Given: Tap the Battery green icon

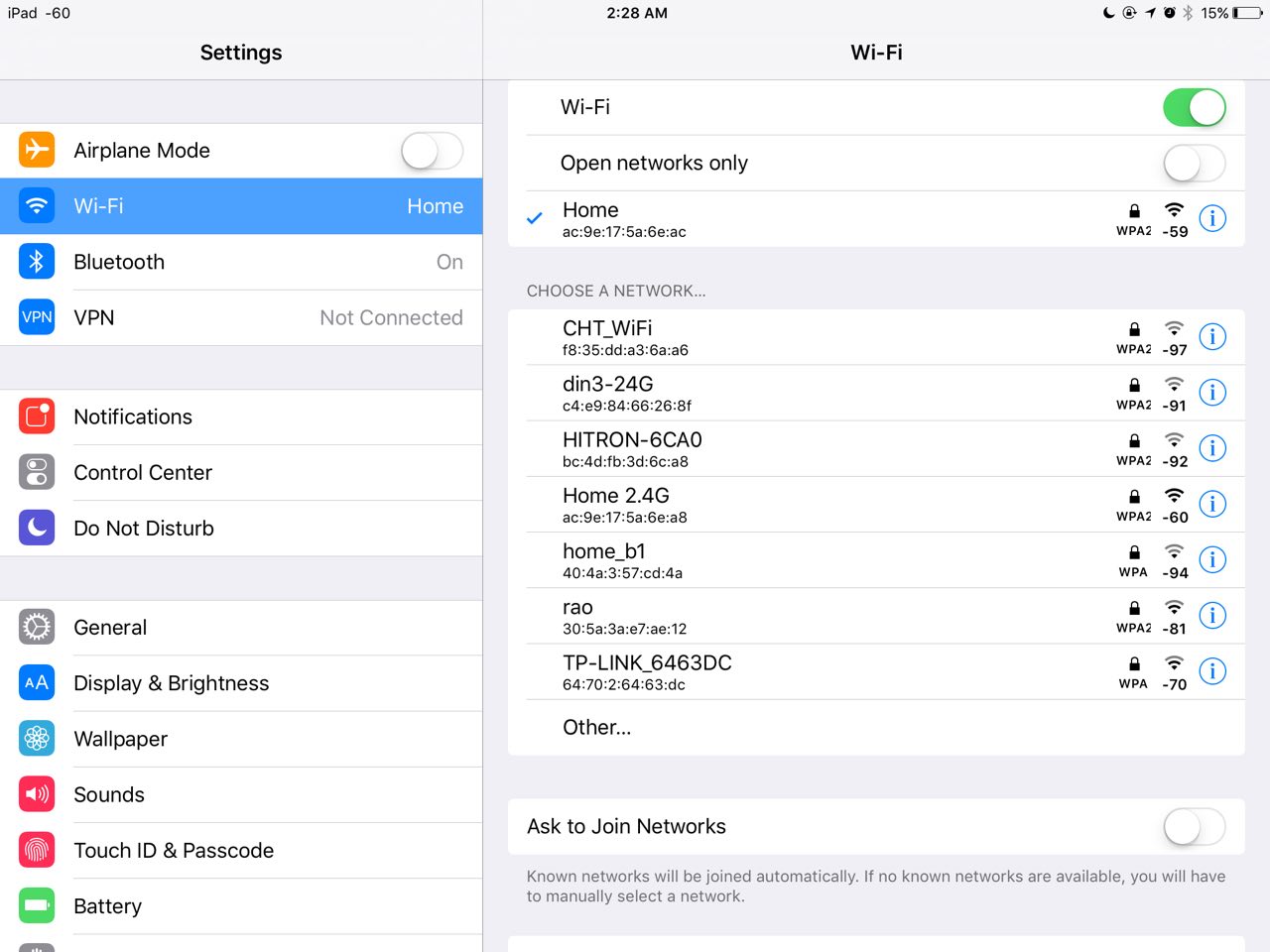Looking at the screenshot, I should 37,905.
